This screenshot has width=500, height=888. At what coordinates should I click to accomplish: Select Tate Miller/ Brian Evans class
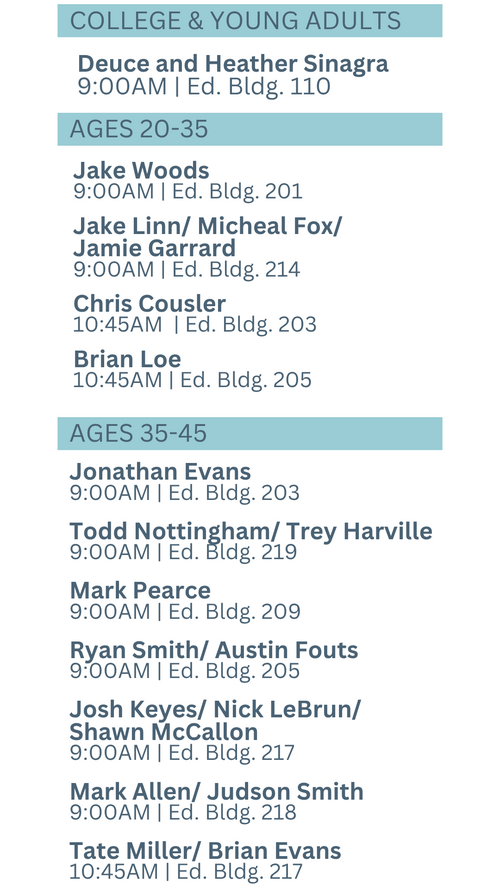[x=206, y=851]
